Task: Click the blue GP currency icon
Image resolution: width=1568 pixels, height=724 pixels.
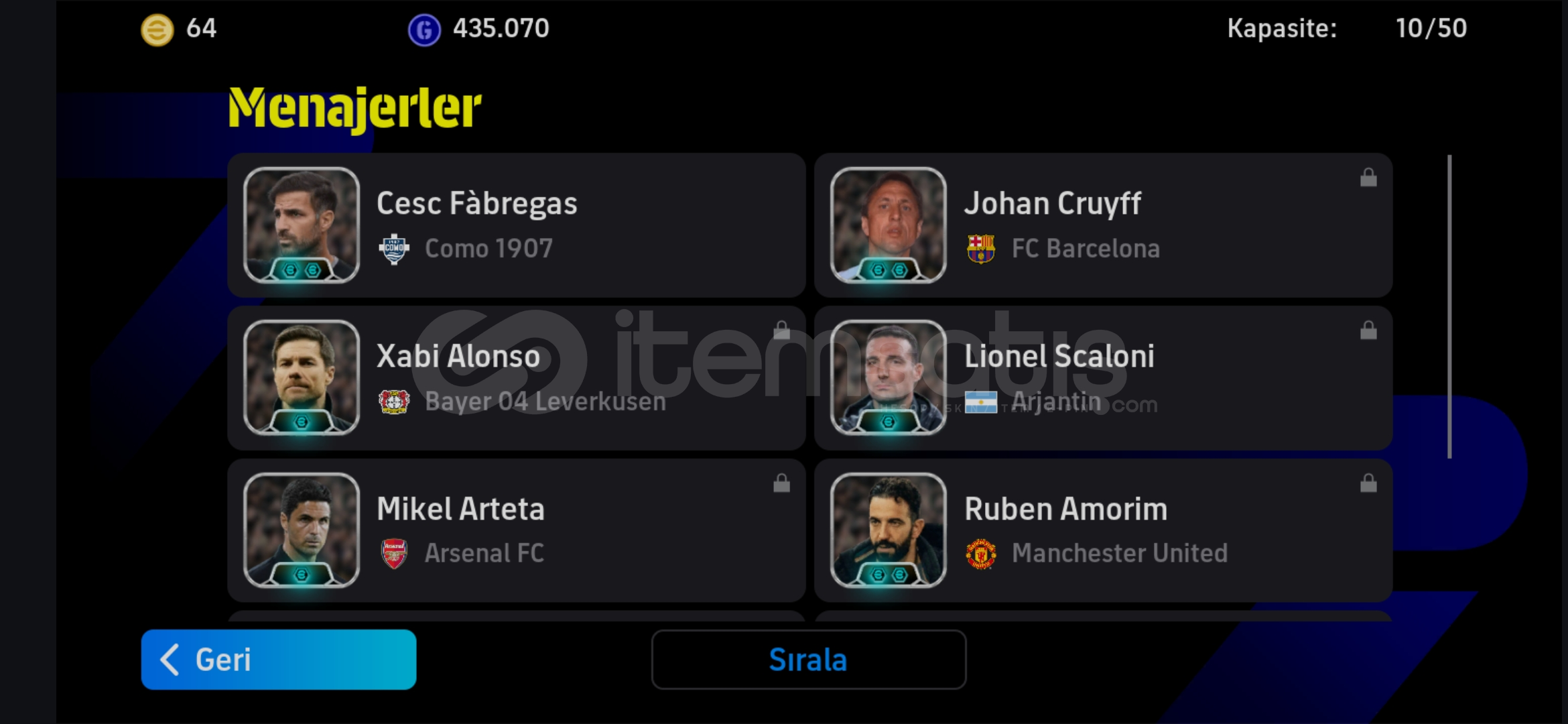Action: coord(424,29)
